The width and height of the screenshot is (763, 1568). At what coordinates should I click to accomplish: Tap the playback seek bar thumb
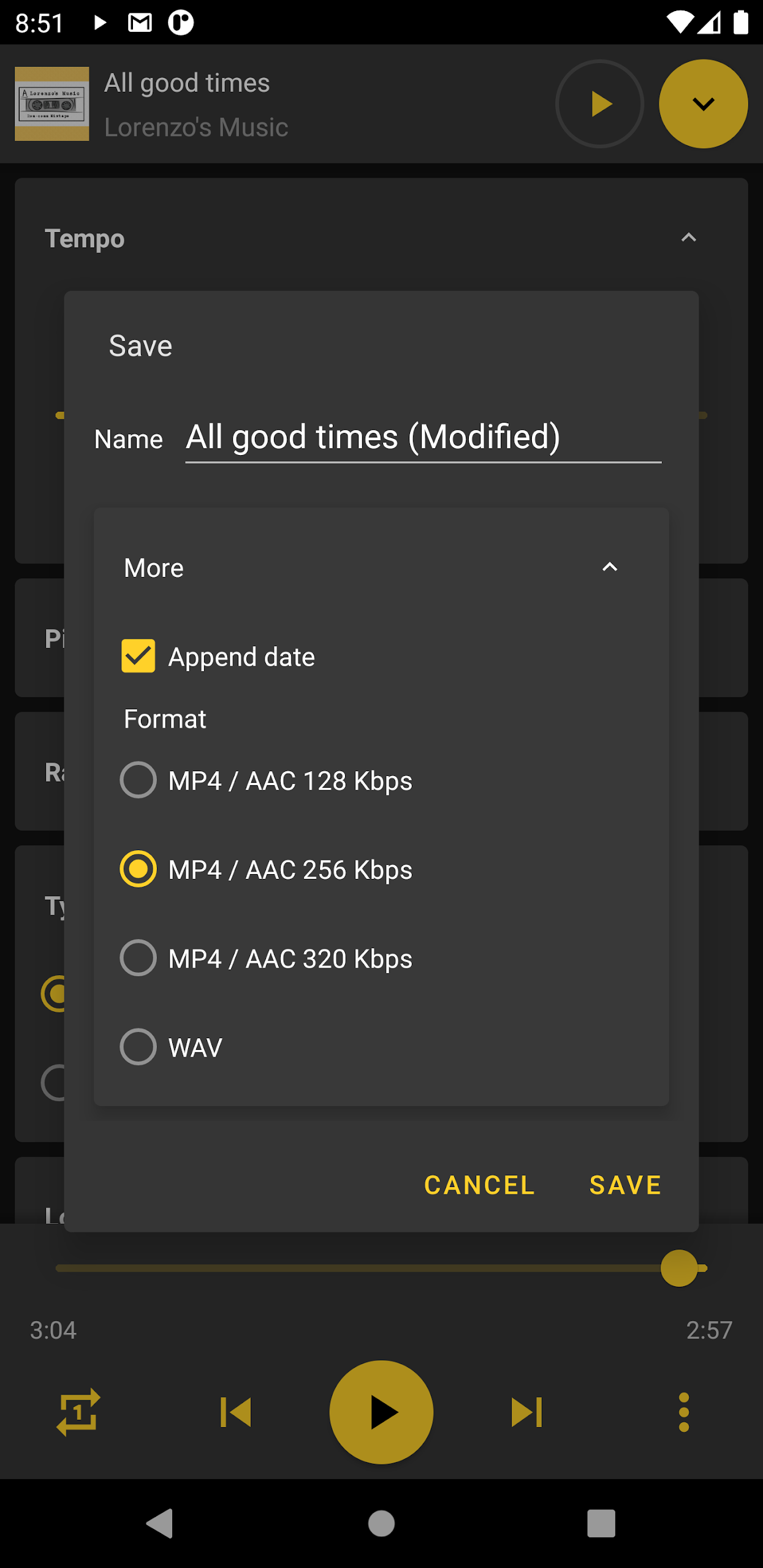coord(679,1268)
